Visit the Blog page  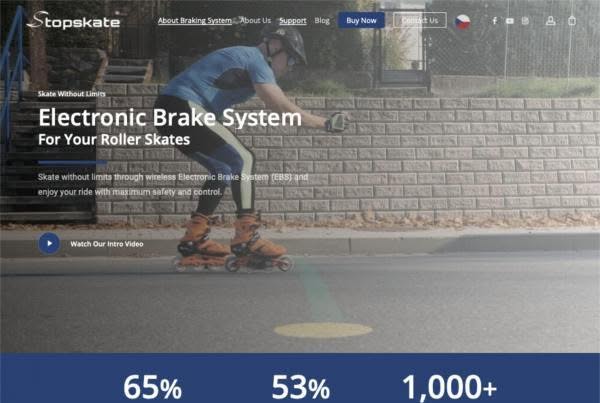point(322,21)
